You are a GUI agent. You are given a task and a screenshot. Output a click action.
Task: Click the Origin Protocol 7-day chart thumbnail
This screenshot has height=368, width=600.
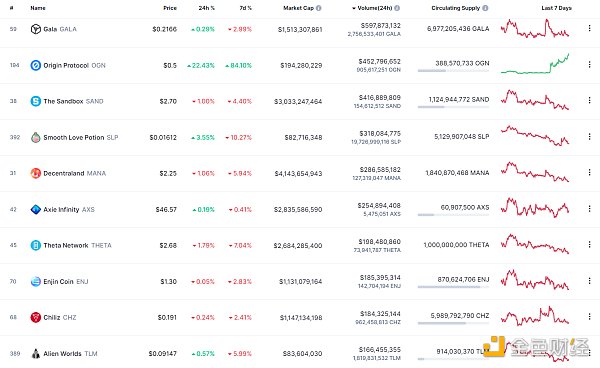point(535,64)
